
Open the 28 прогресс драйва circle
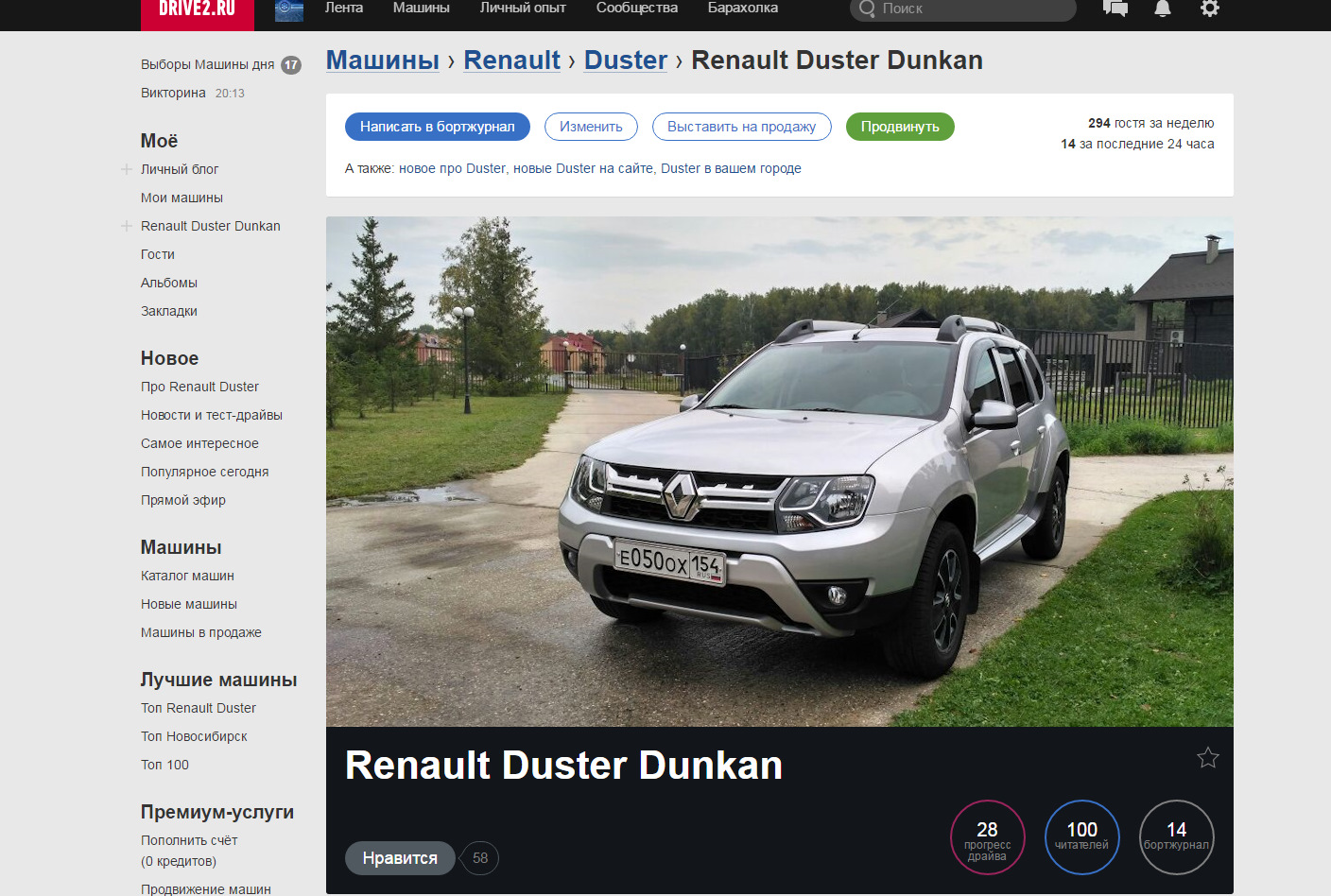point(988,837)
